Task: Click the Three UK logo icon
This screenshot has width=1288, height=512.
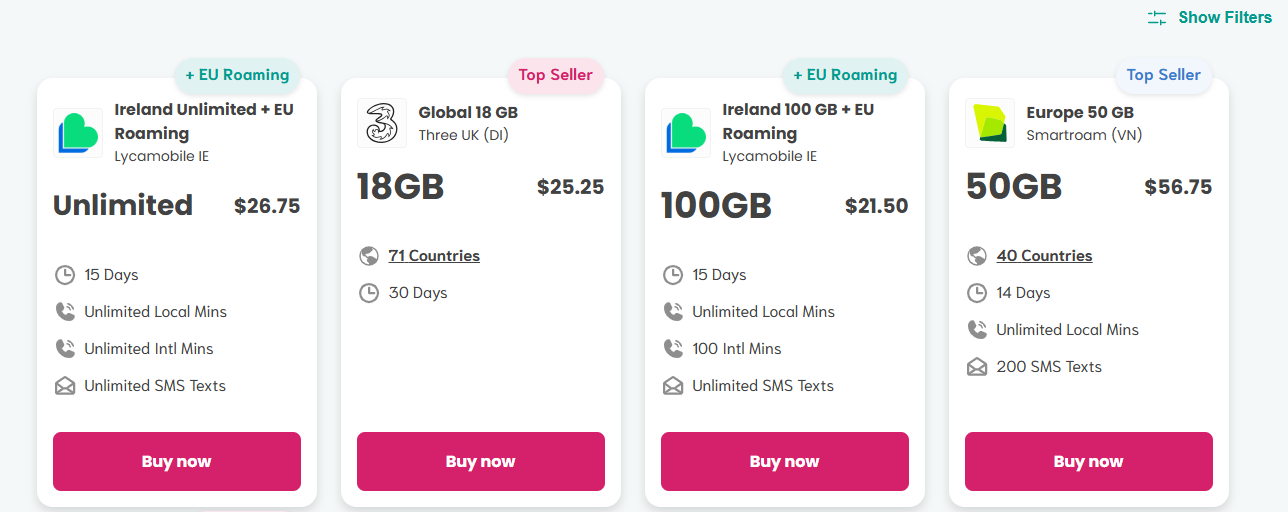Action: tap(382, 123)
